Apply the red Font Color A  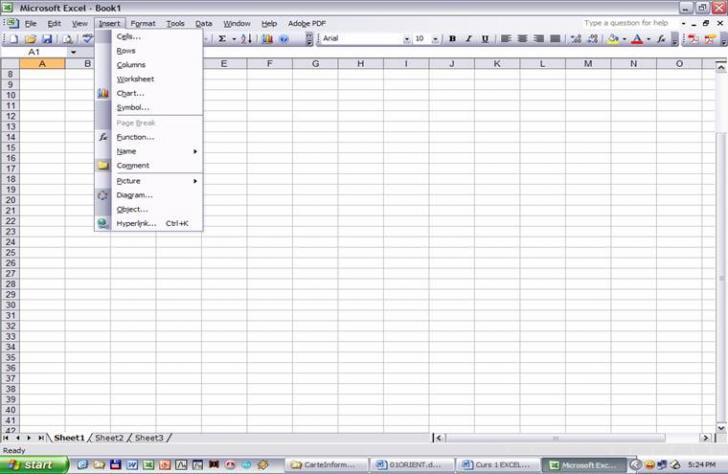coord(637,39)
